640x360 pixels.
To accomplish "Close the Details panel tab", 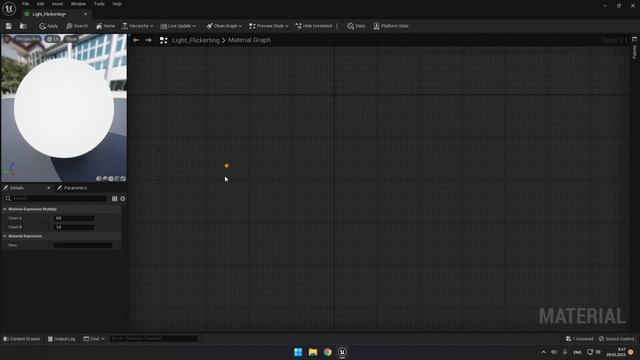I will [x=49, y=188].
